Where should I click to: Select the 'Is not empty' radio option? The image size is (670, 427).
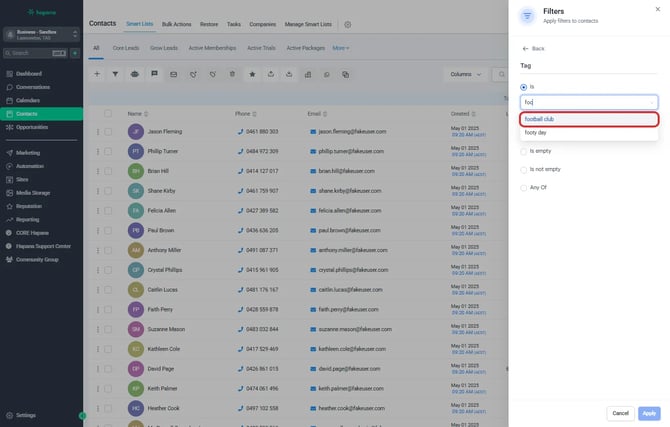coord(524,169)
